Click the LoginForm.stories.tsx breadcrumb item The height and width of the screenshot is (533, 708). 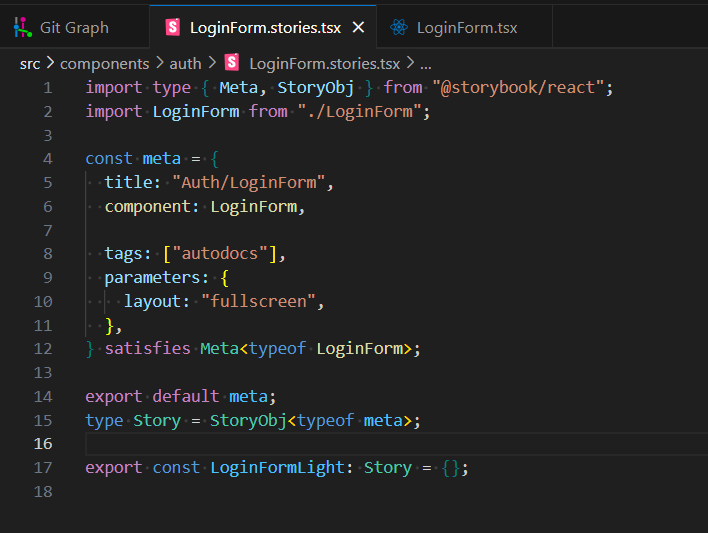pyautogui.click(x=324, y=64)
